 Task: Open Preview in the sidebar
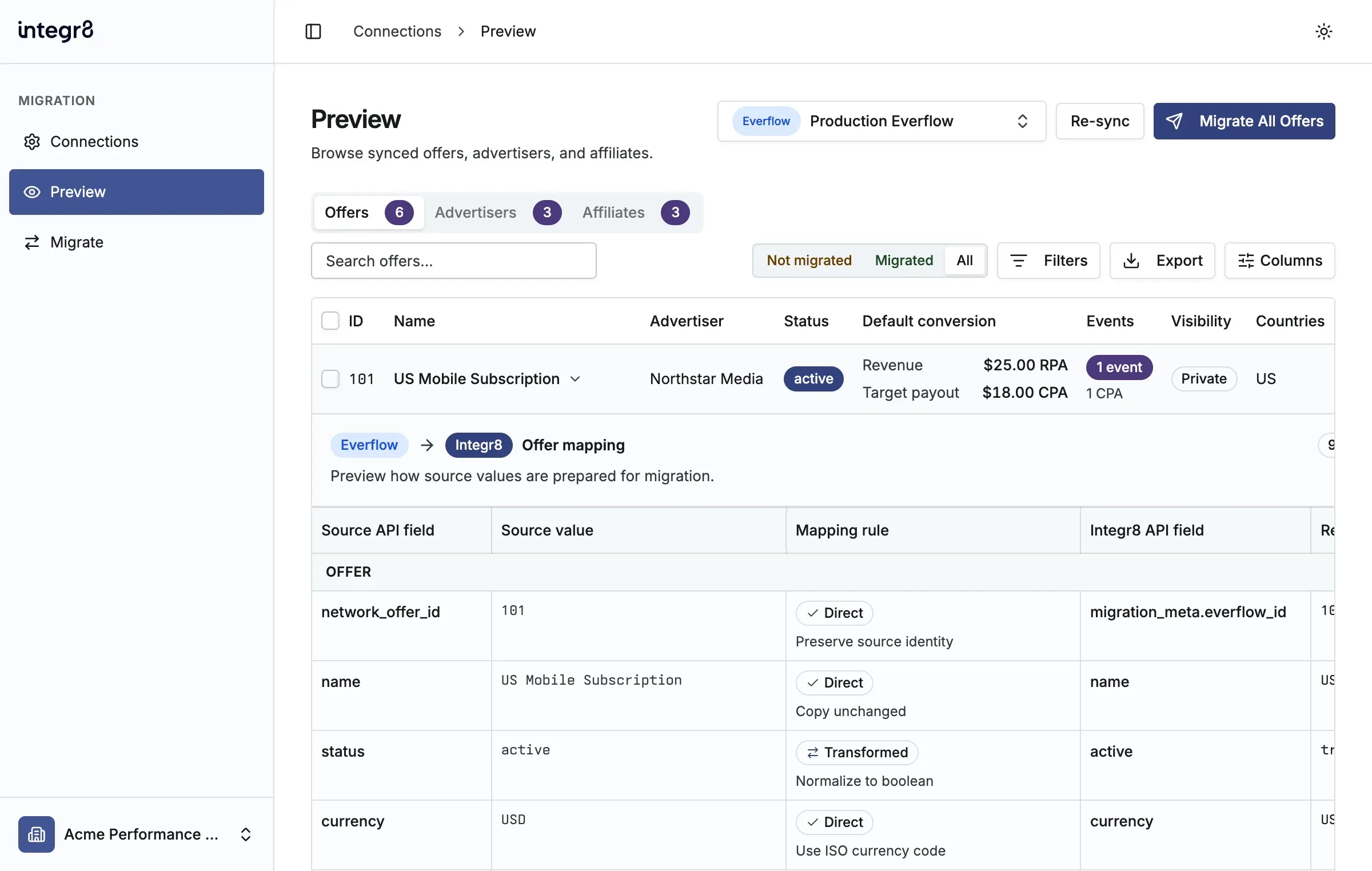pyautogui.click(x=137, y=192)
